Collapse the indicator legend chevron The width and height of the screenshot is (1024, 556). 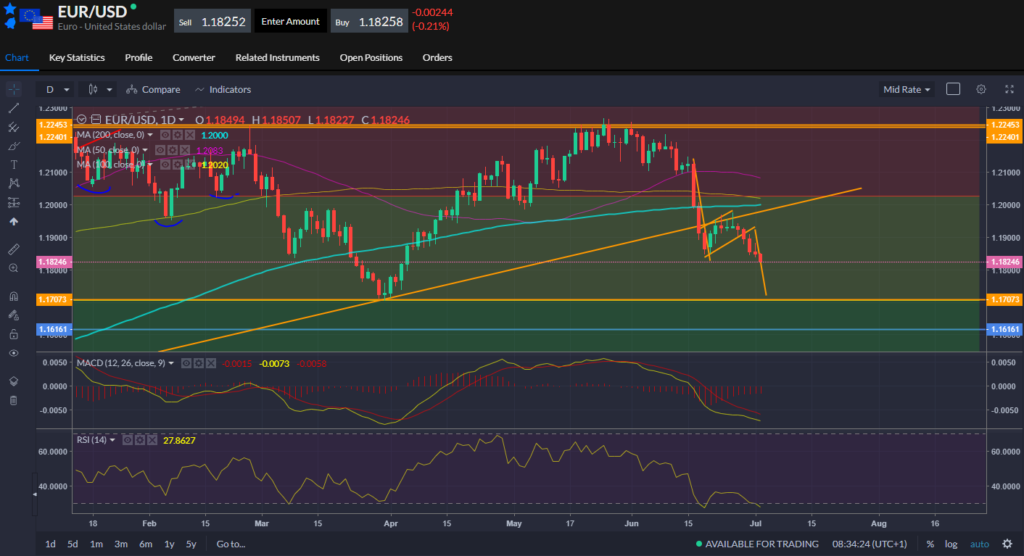(82, 120)
